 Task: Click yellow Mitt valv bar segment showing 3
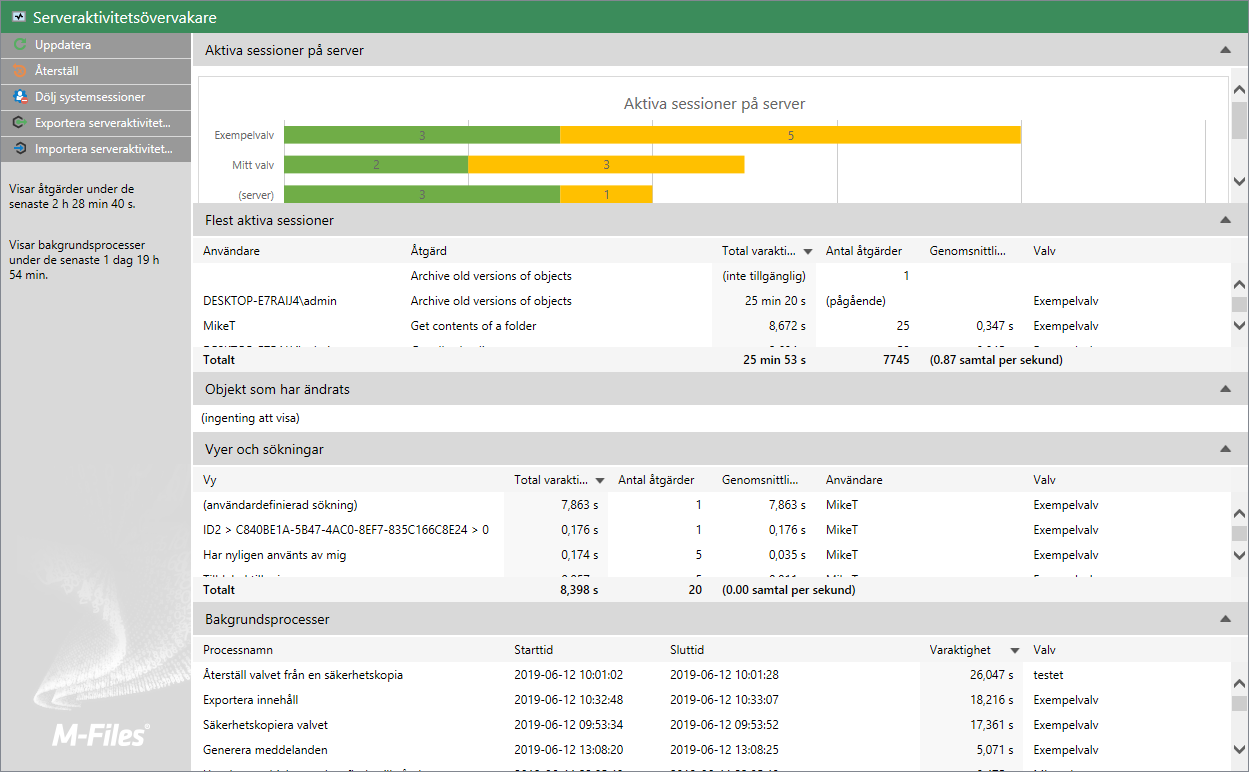pyautogui.click(x=606, y=164)
